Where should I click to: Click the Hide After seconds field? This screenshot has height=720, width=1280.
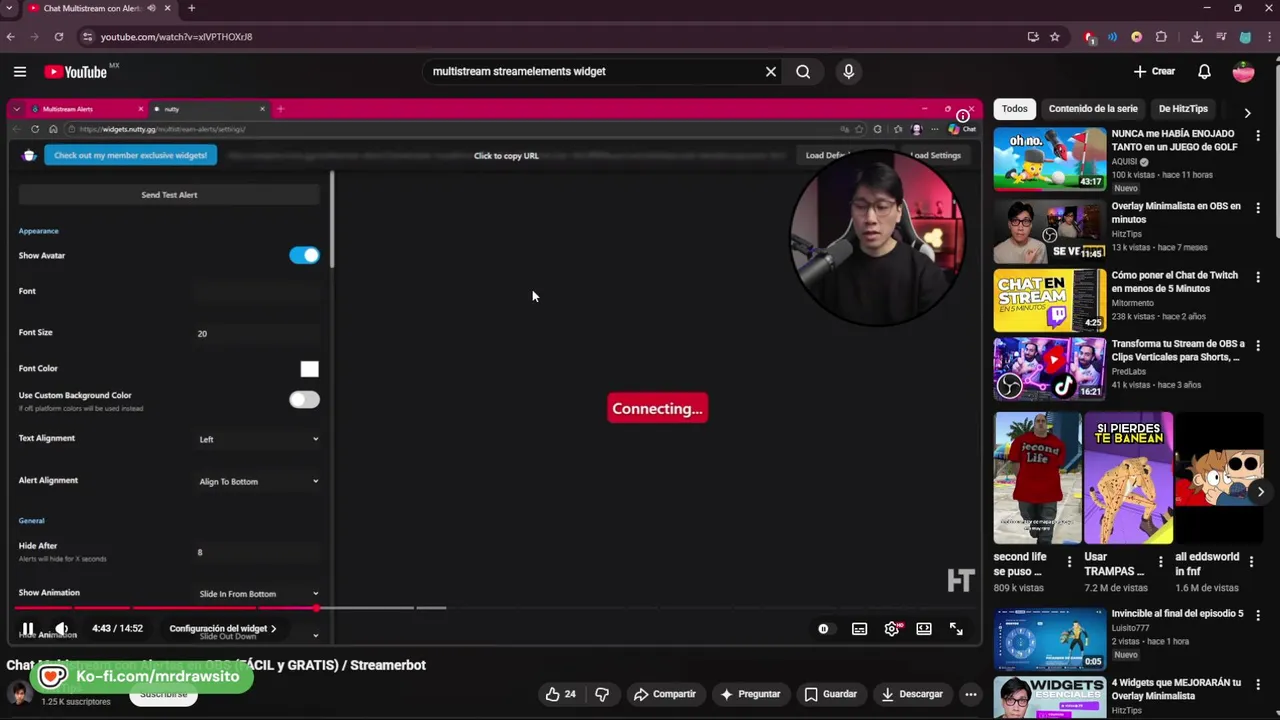tap(258, 552)
